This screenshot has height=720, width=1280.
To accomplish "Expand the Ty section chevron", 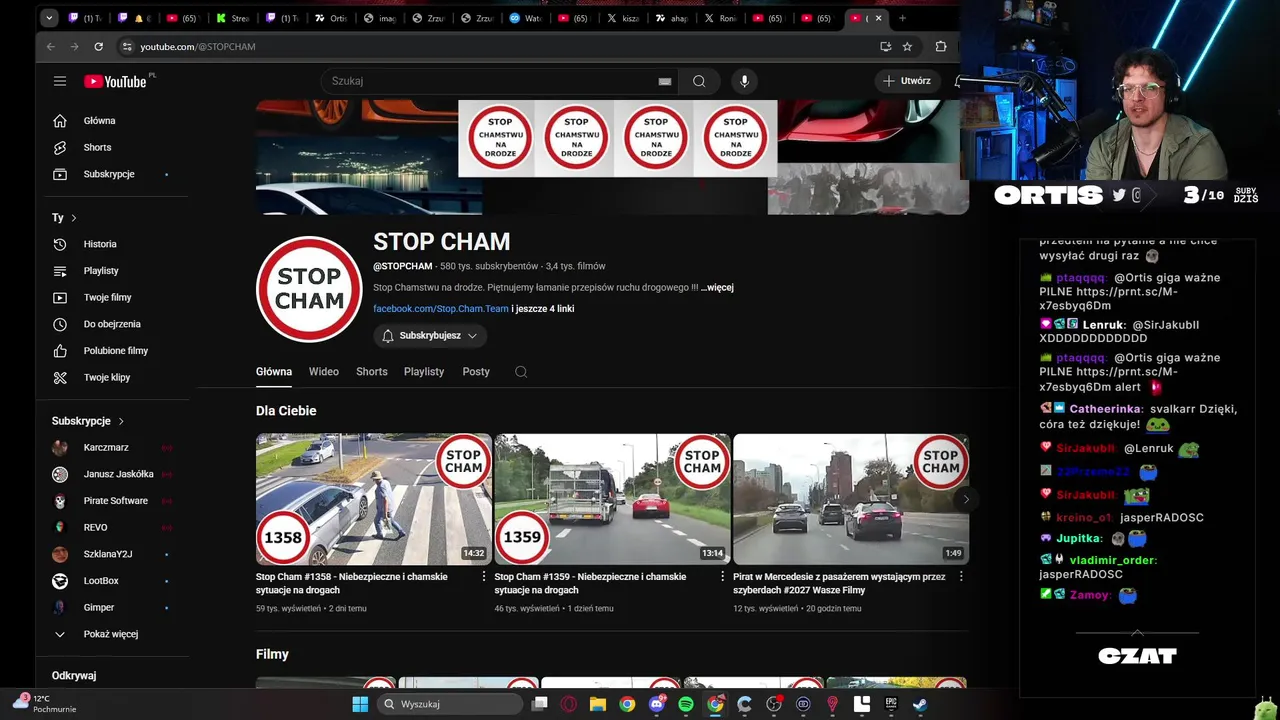I will click(x=73, y=218).
